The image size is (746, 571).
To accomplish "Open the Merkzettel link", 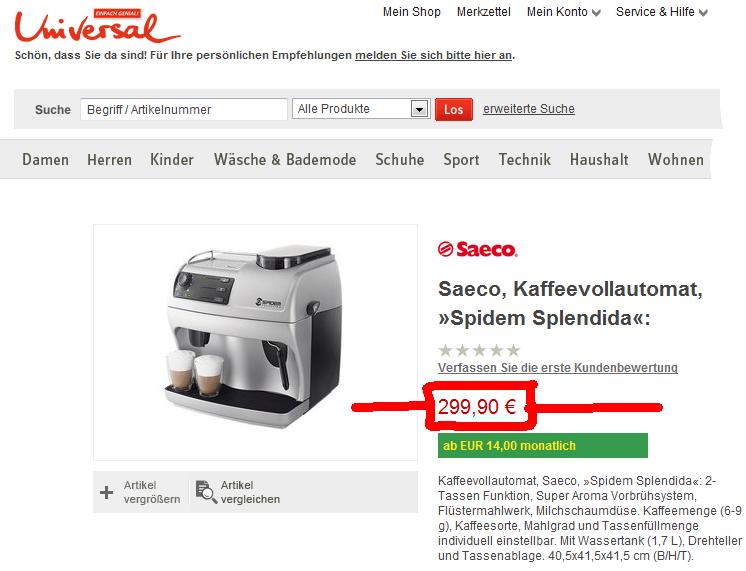I will coord(483,12).
